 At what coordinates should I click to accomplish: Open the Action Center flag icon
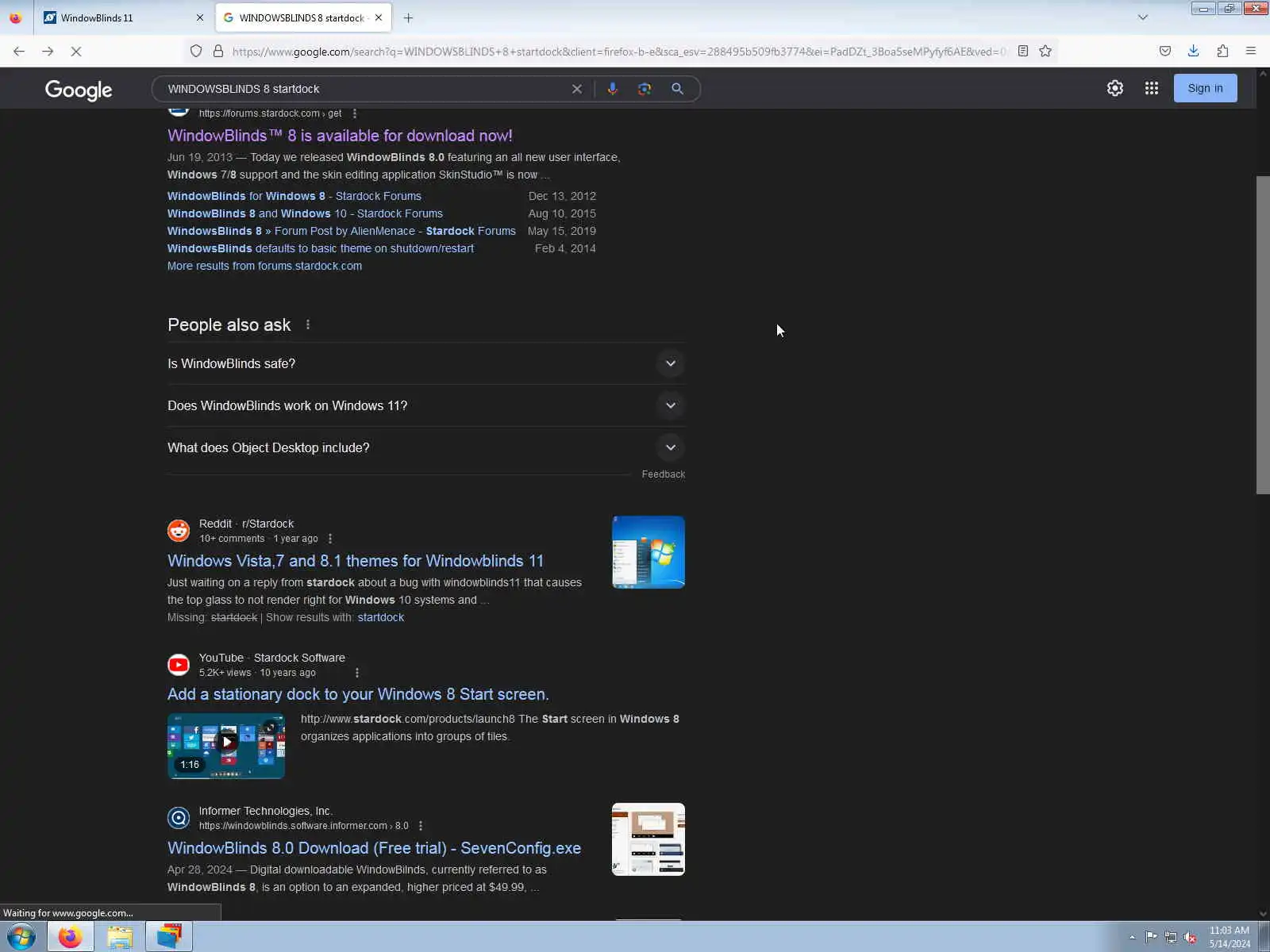pos(1151,938)
